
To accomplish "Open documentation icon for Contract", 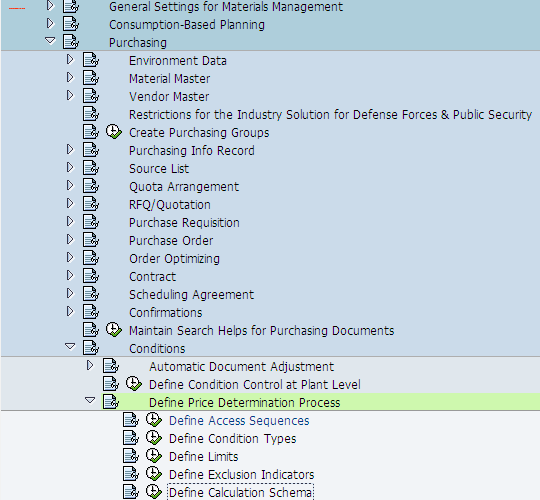I will (91, 276).
